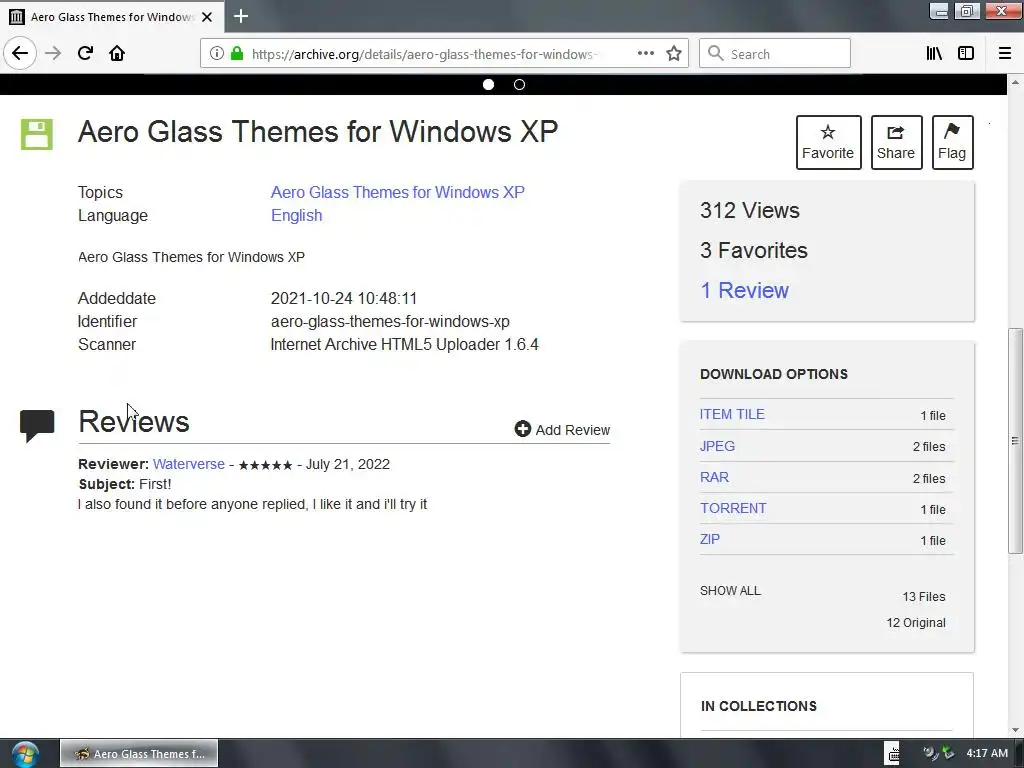Expand the RAR download option
This screenshot has height=768, width=1024.
click(714, 477)
